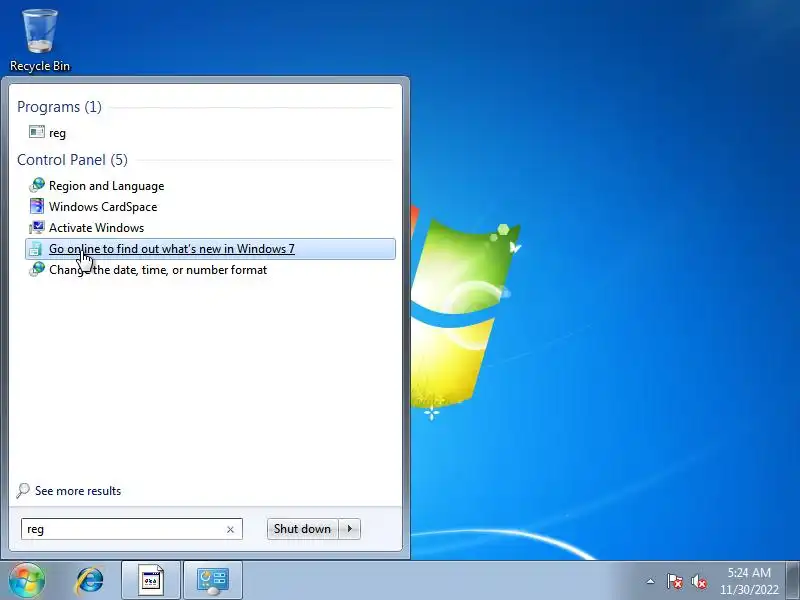Open the Recycle Bin on the desktop

(40, 40)
